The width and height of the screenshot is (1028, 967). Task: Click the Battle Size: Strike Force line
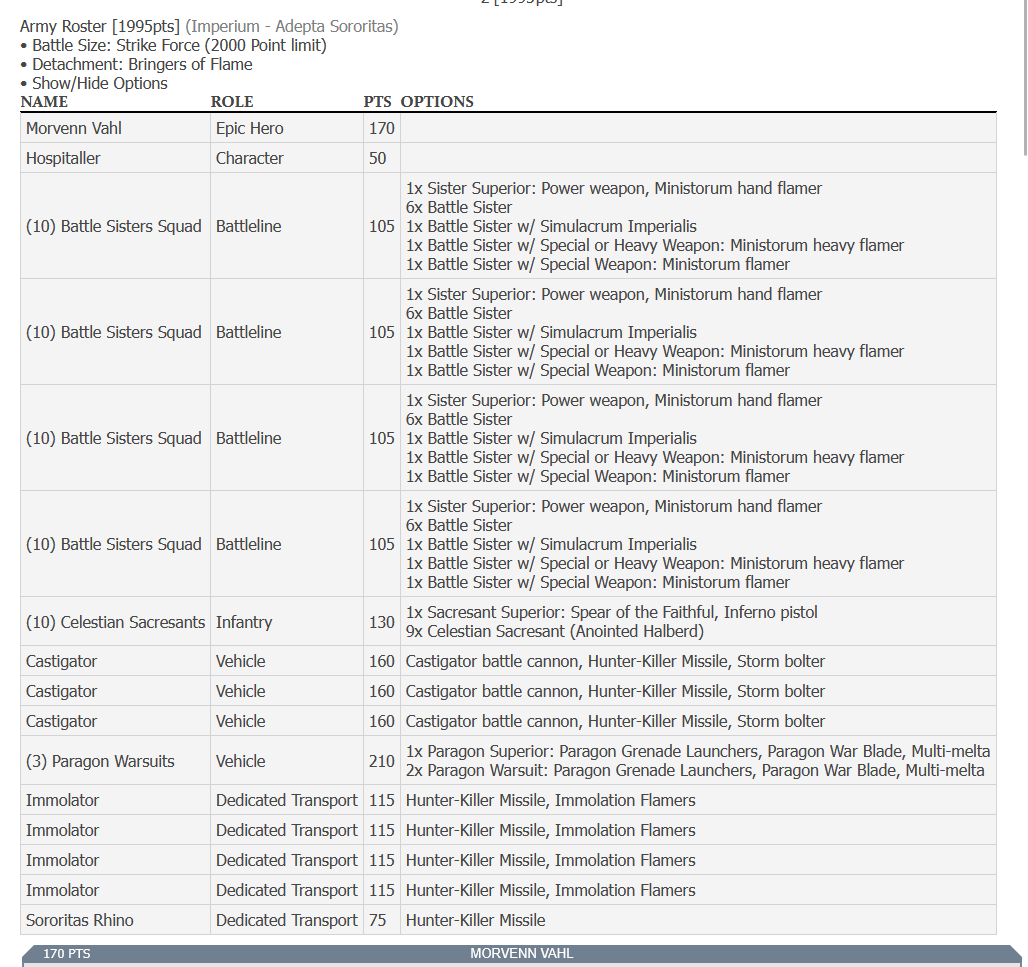[x=179, y=45]
